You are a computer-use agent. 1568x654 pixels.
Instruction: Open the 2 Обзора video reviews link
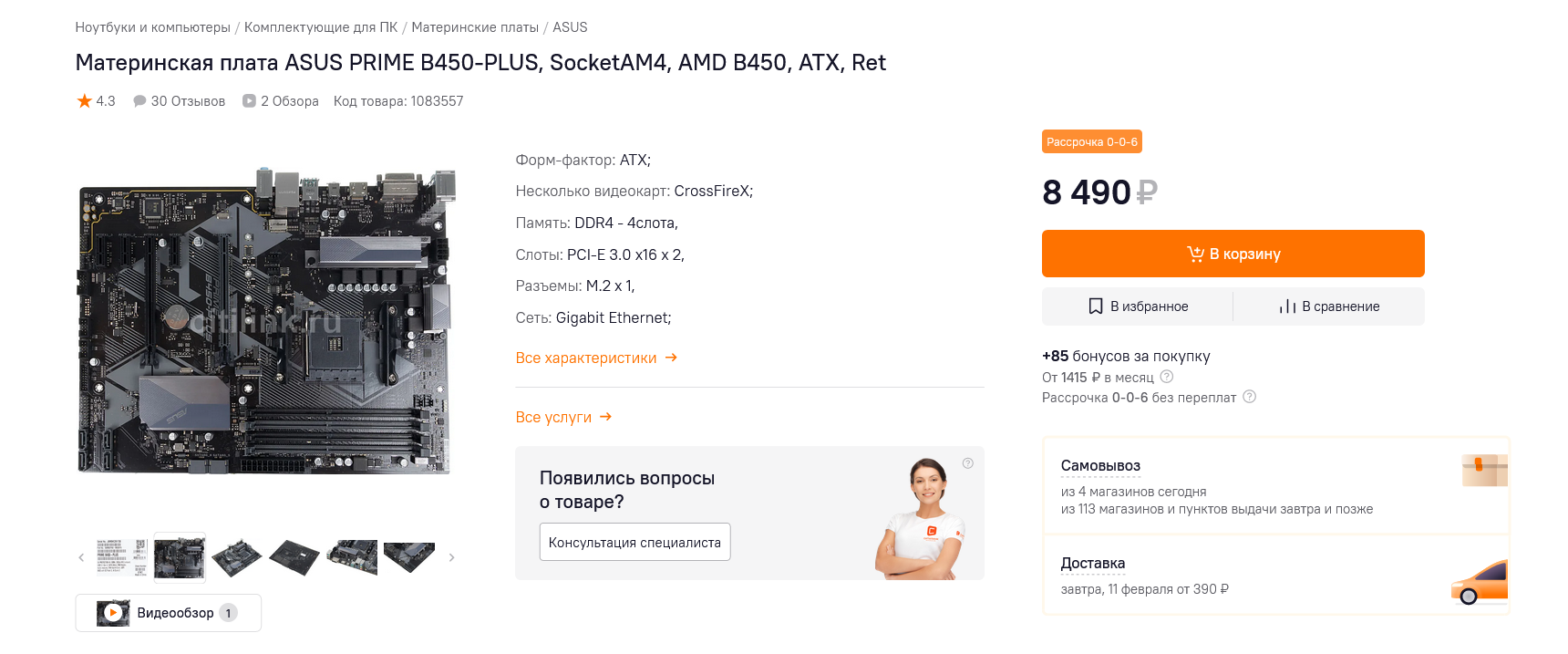tap(281, 101)
